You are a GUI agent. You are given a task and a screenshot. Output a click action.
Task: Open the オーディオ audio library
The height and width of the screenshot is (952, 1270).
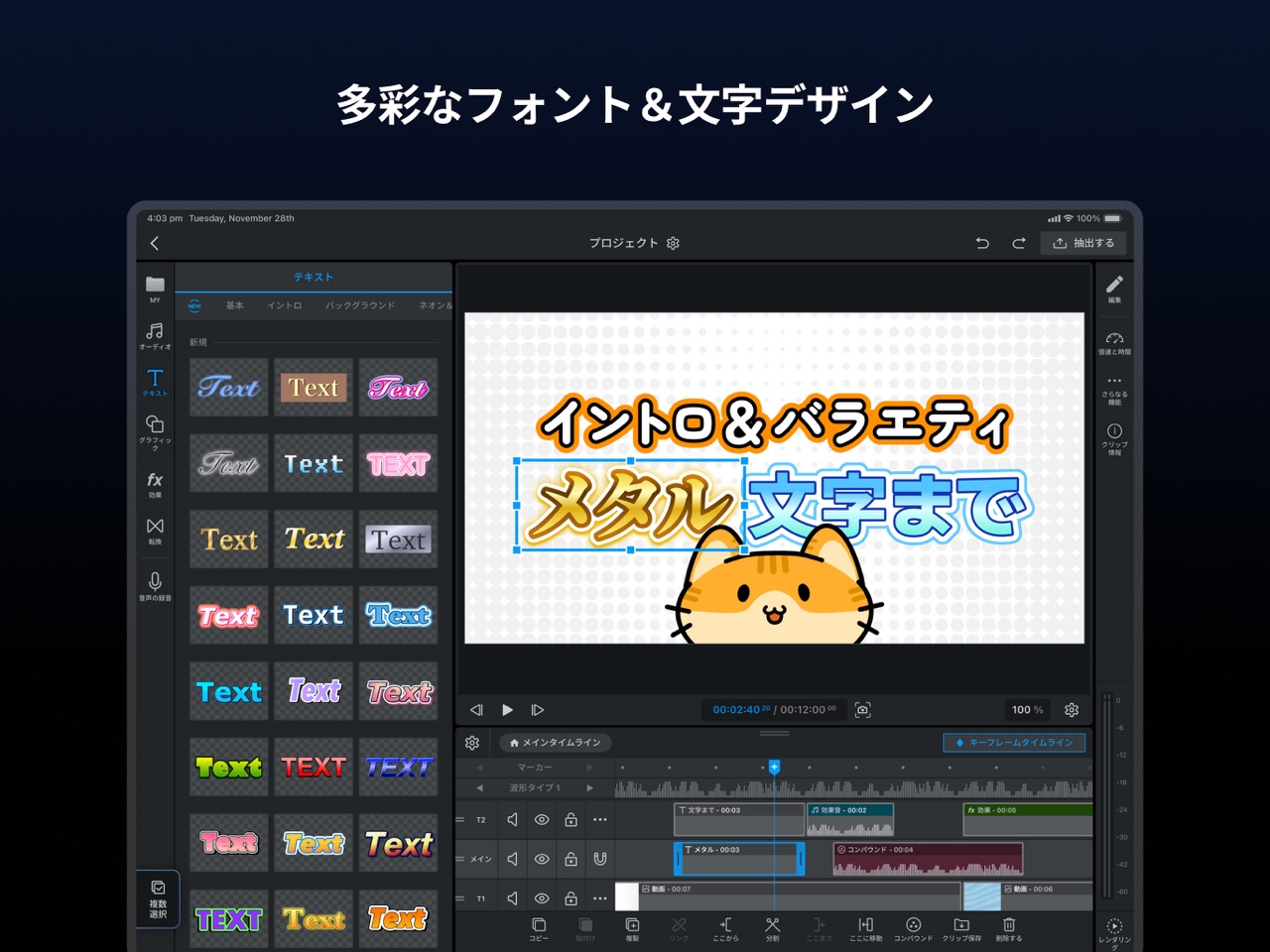tap(155, 336)
